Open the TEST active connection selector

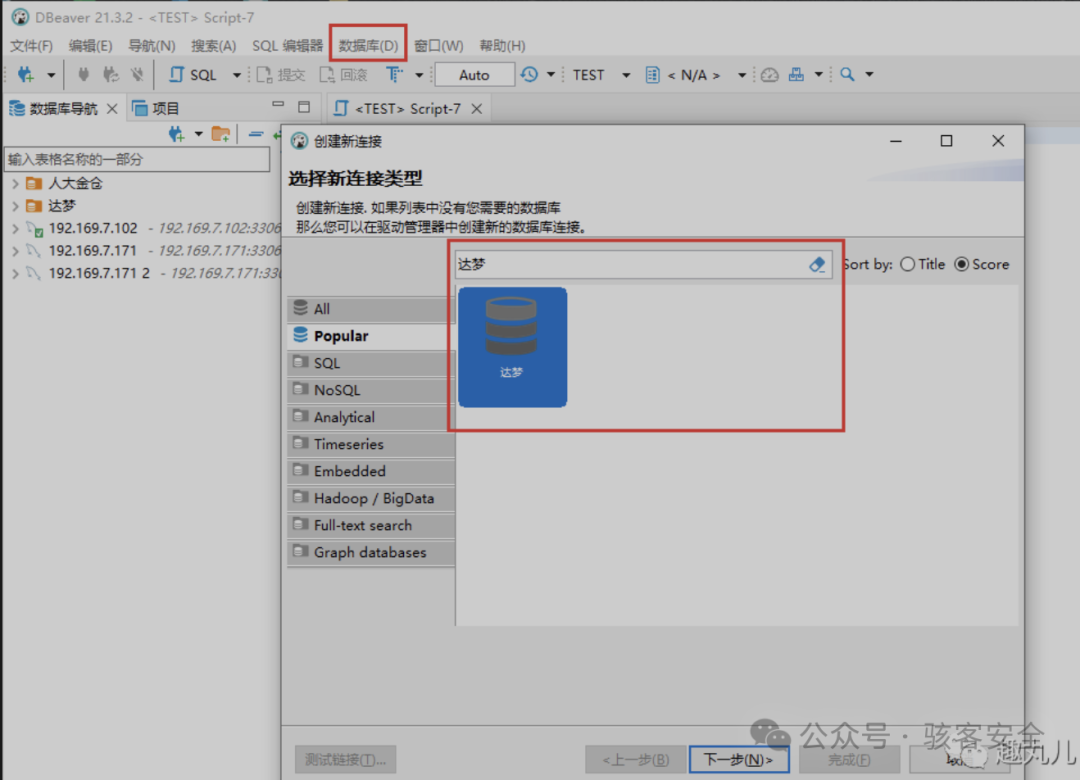point(601,74)
